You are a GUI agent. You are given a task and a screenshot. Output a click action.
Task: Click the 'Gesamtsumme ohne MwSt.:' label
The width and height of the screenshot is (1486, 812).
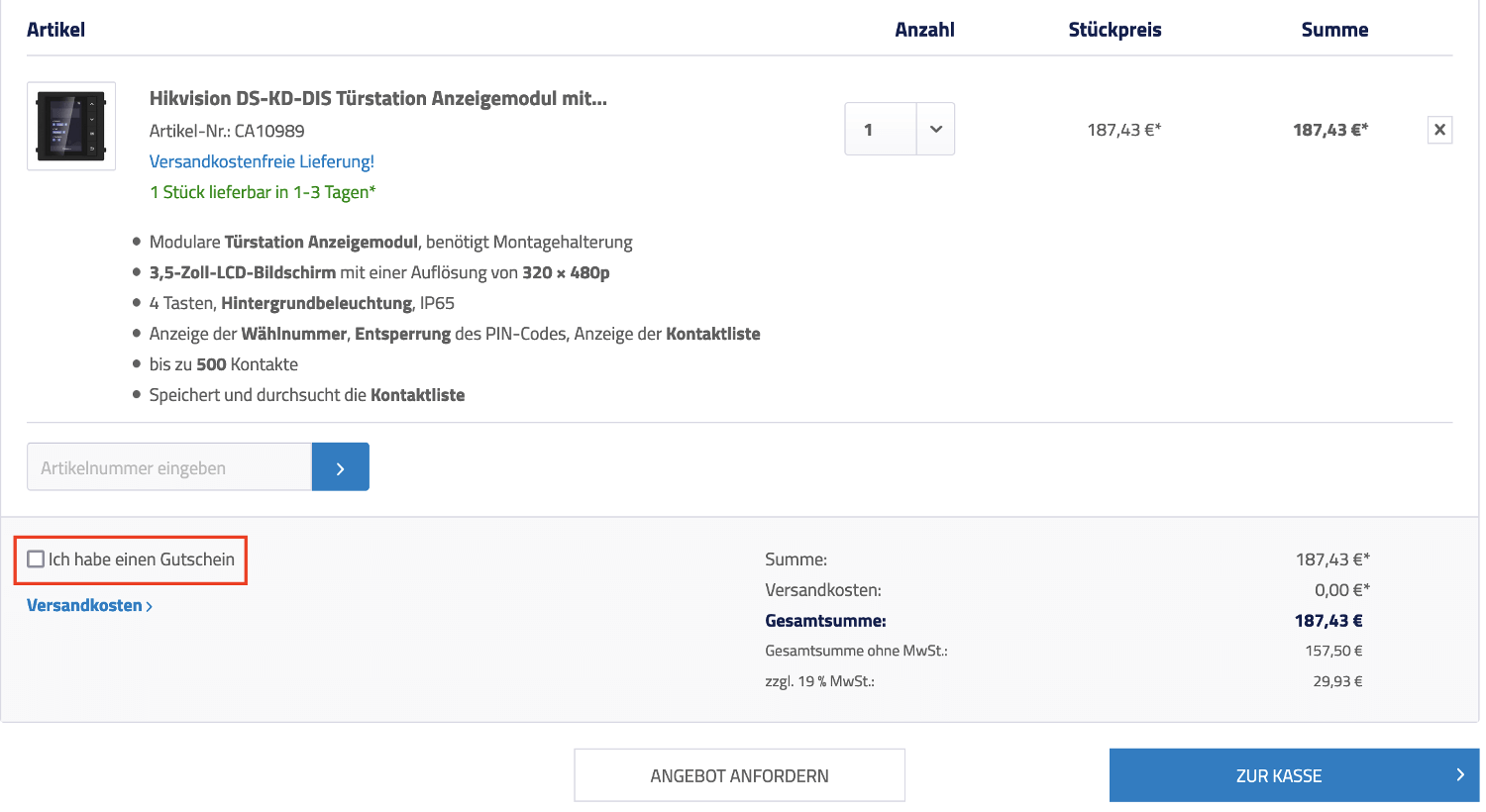coord(856,651)
